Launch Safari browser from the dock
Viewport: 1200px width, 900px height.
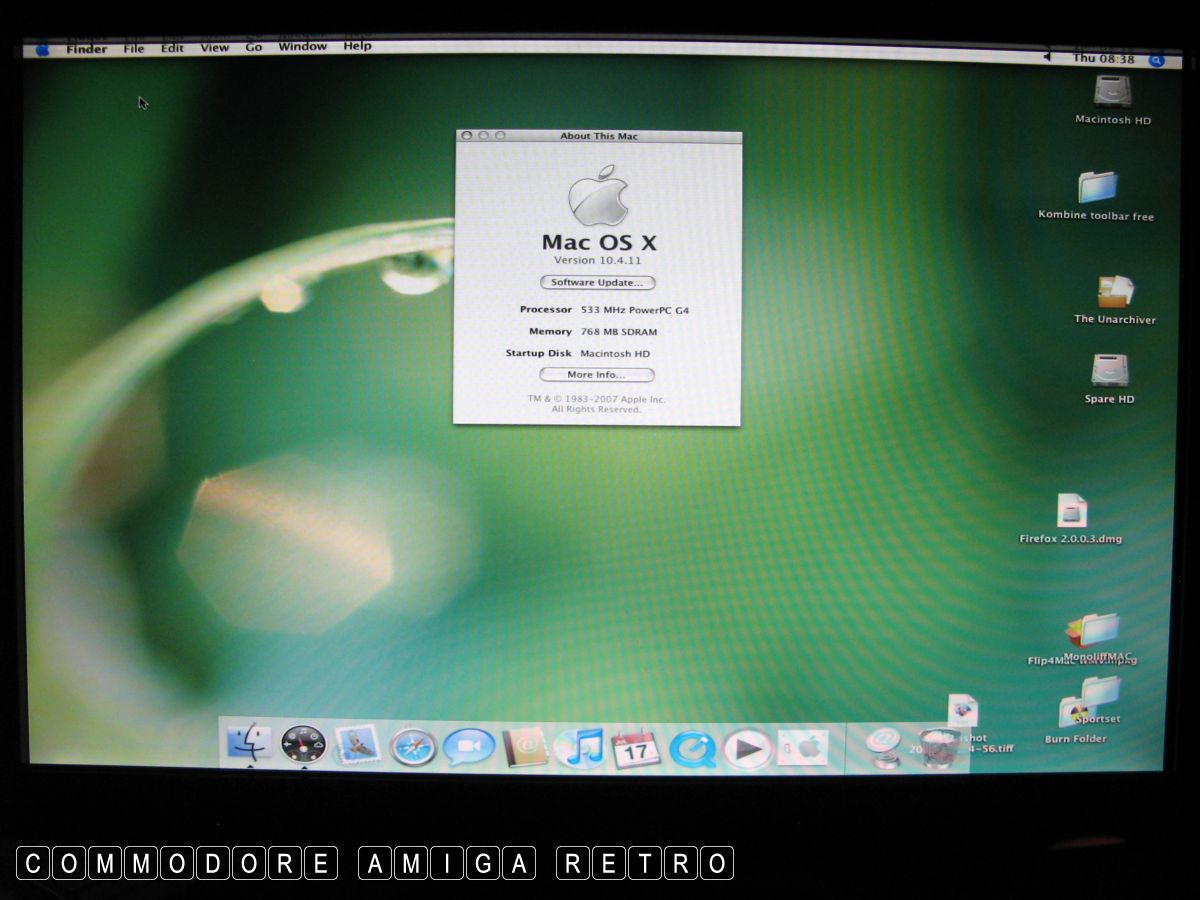pyautogui.click(x=413, y=746)
